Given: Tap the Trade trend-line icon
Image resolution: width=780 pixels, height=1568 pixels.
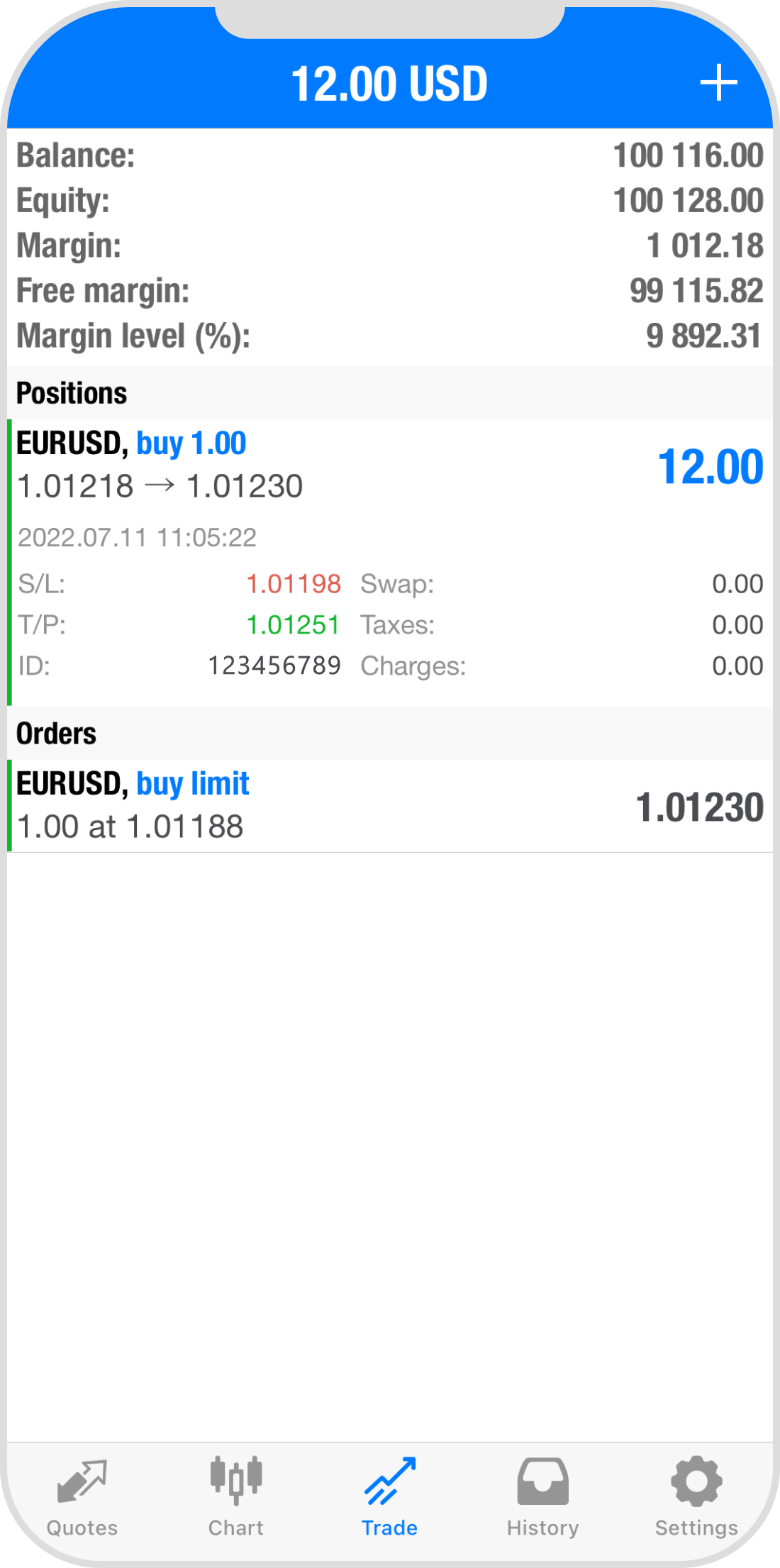Looking at the screenshot, I should click(x=389, y=1481).
